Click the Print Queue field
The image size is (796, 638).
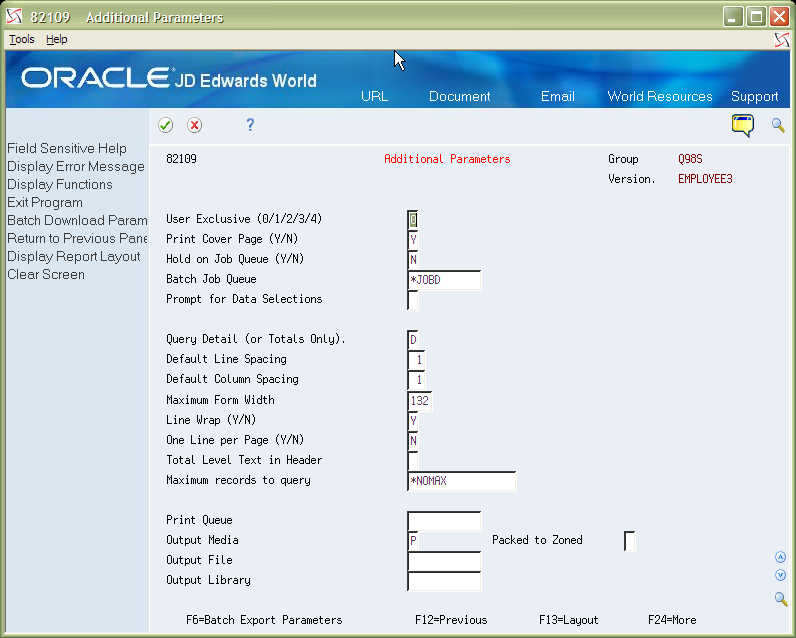444,521
